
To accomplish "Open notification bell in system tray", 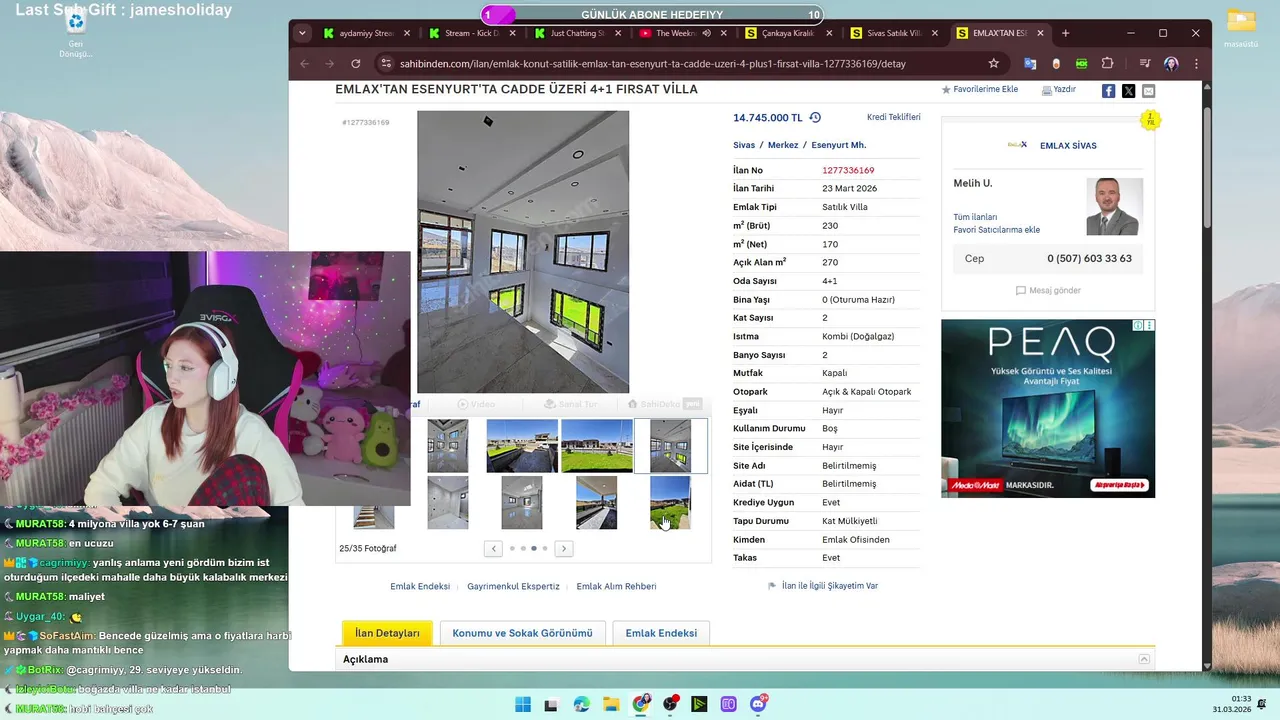I will [x=1262, y=704].
